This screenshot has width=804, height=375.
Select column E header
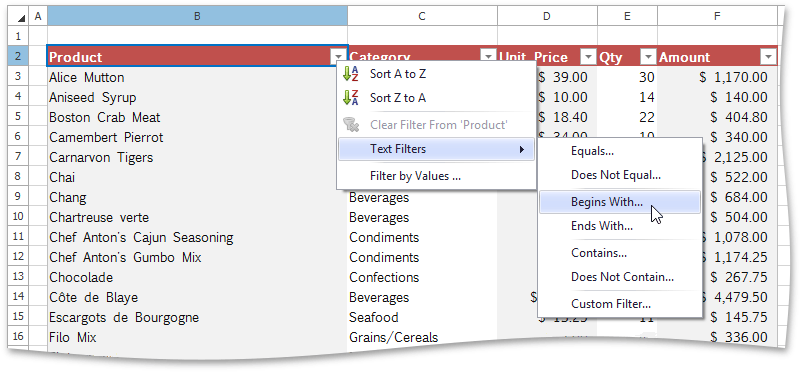(627, 16)
